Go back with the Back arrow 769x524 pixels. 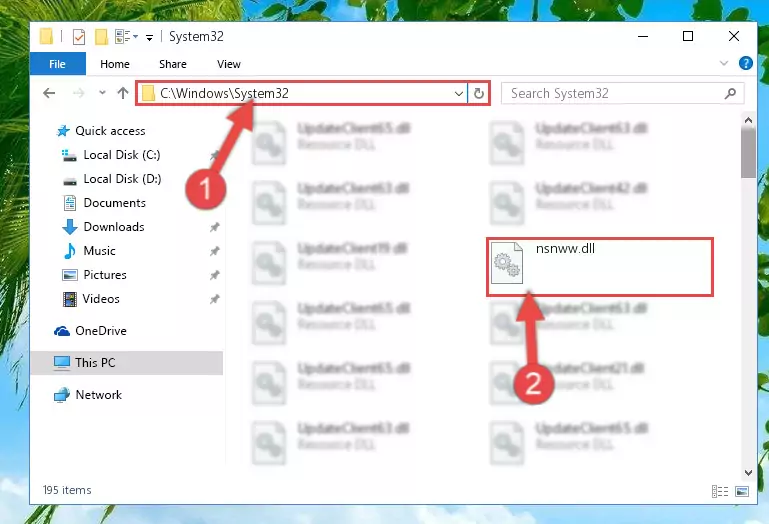(49, 93)
